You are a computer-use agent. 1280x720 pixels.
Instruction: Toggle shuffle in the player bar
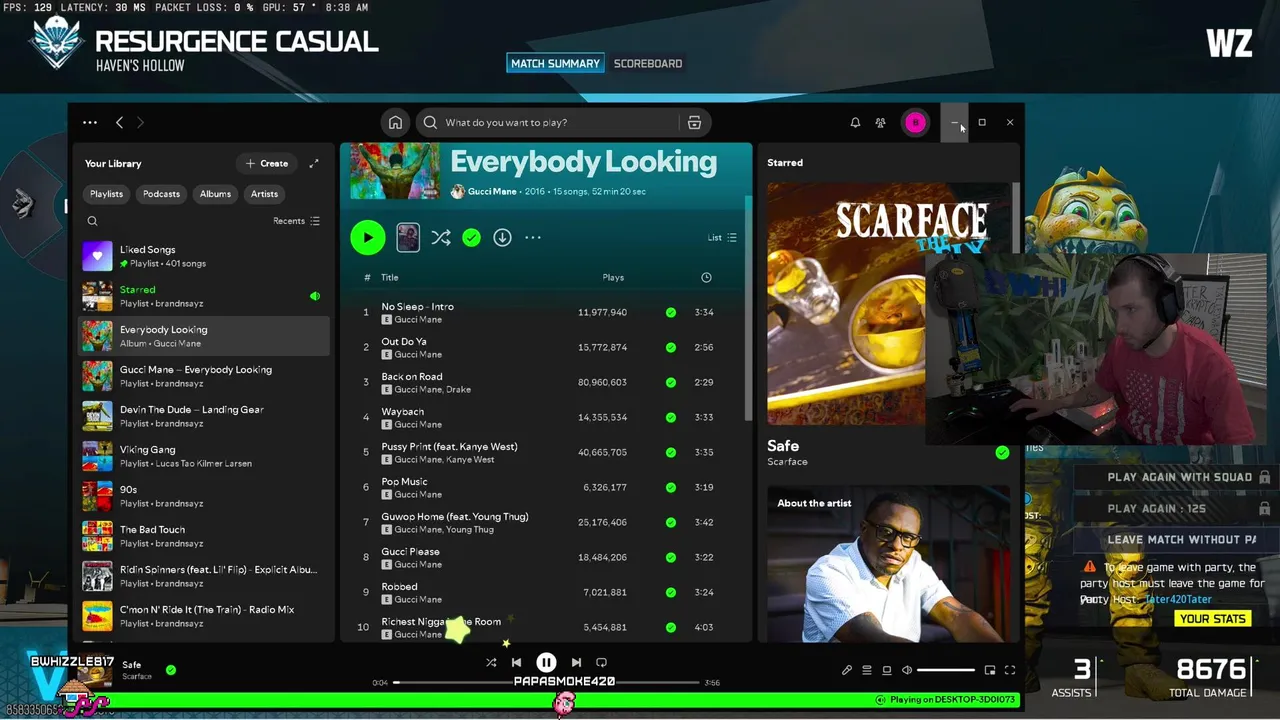tap(491, 662)
